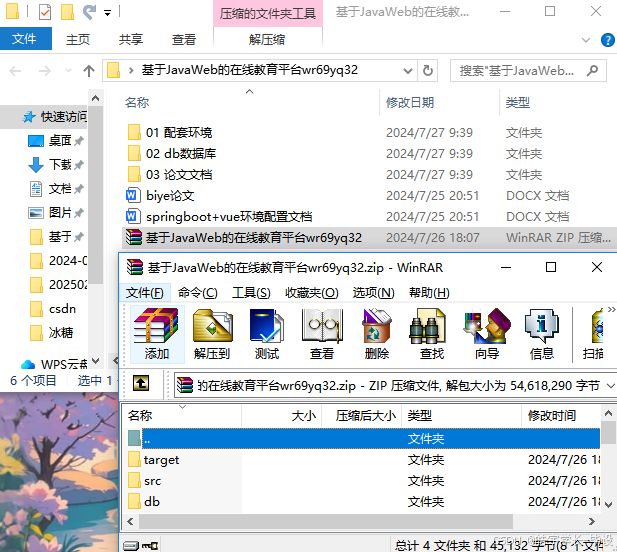617x552 pixels.
Task: Open WPS云盘 in the navigation pane
Action: click(55, 364)
